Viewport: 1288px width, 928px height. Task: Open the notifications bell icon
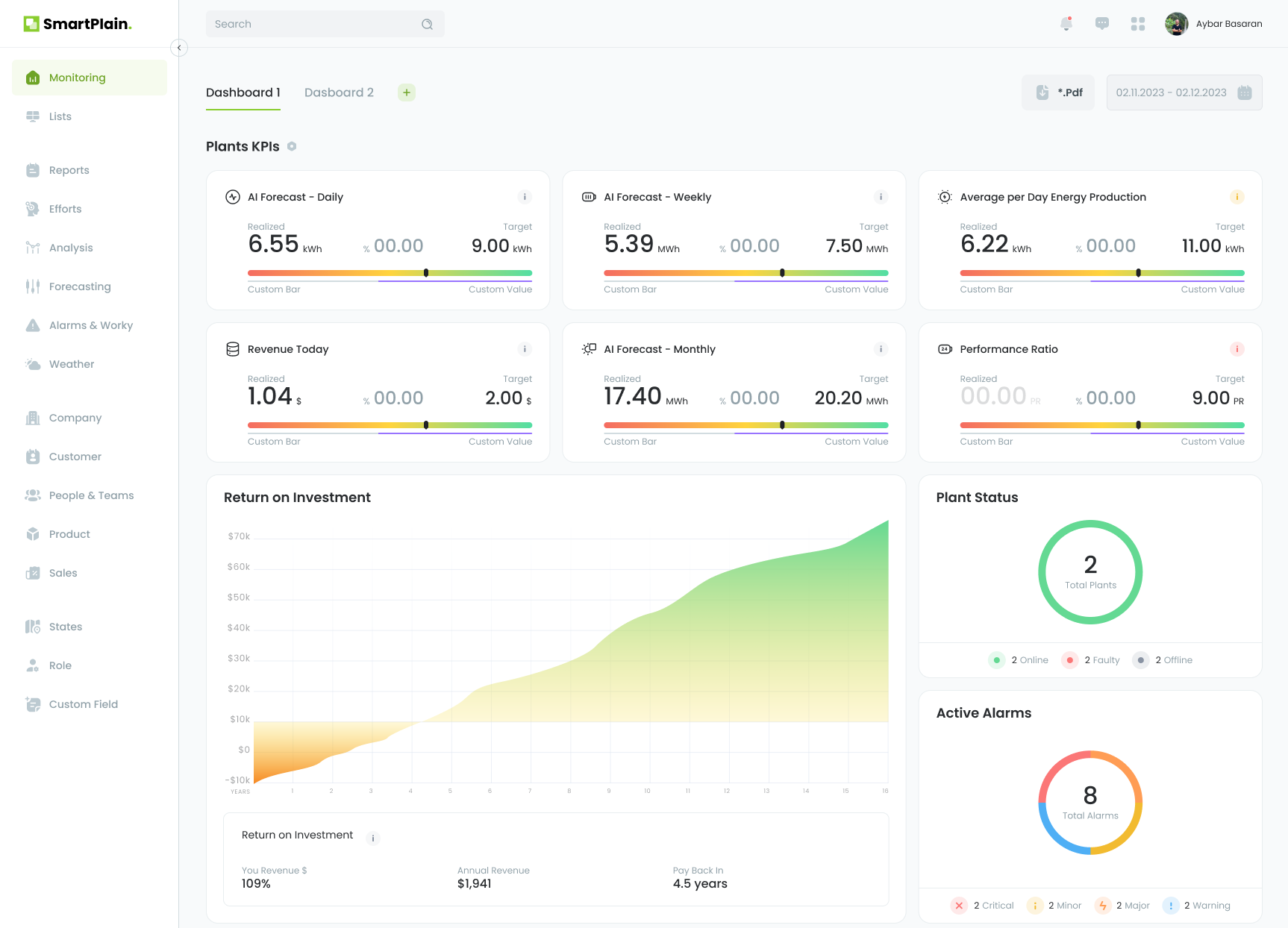(1066, 24)
